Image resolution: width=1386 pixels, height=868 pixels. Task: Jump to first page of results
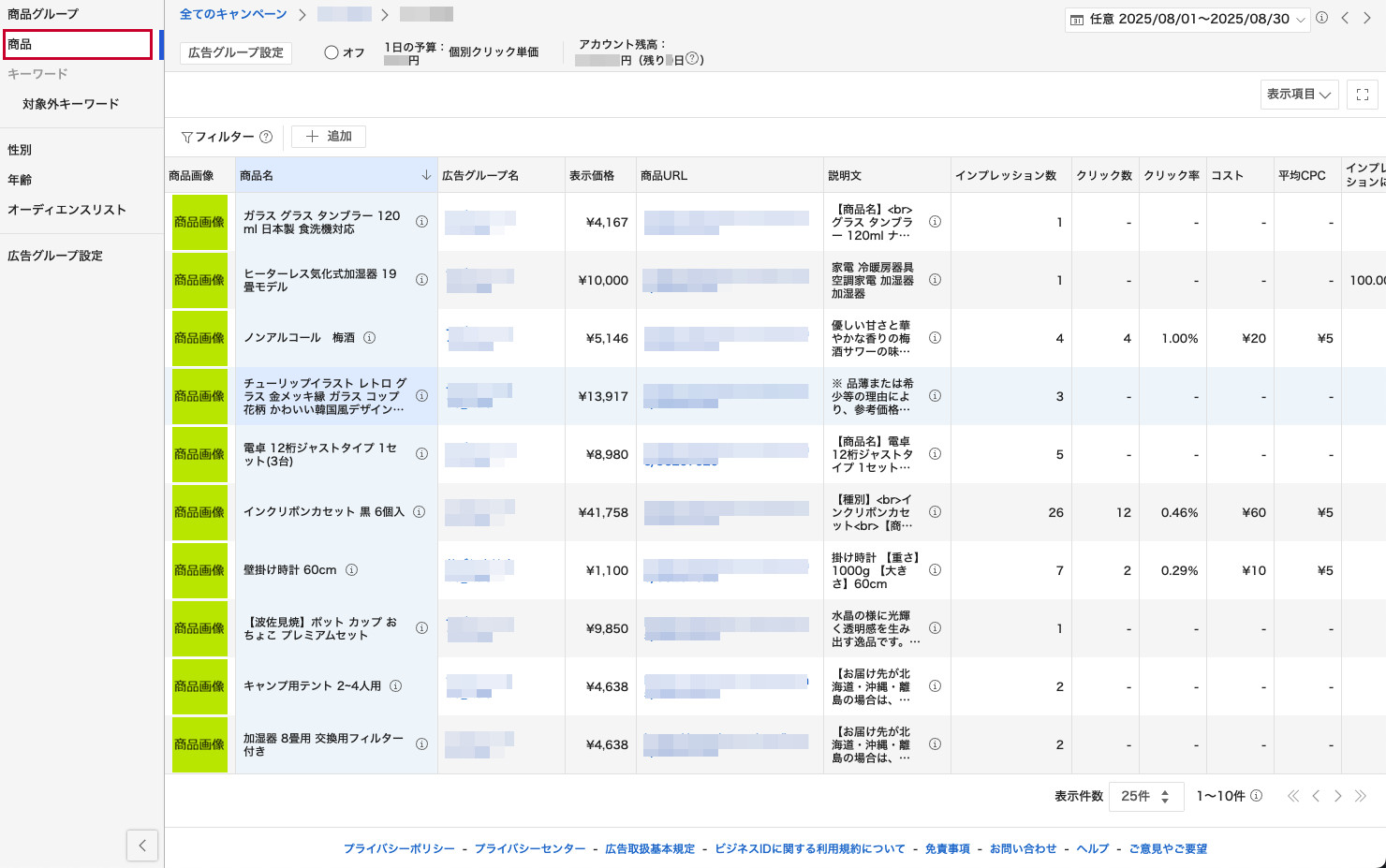1293,796
